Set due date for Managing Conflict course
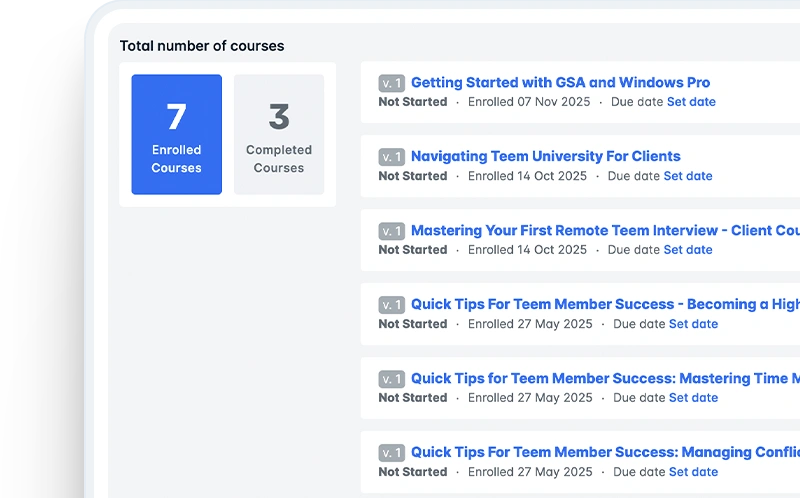This screenshot has height=498, width=800. point(693,472)
